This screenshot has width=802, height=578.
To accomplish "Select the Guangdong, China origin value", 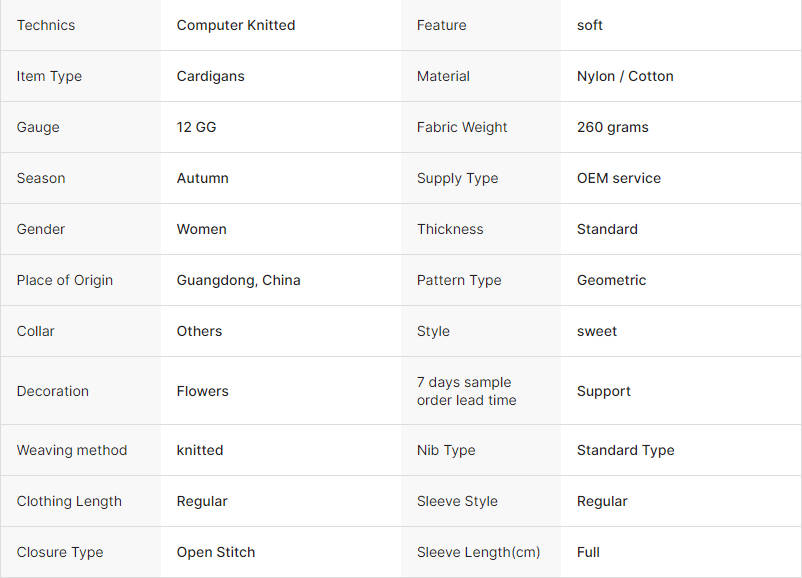I will (238, 280).
